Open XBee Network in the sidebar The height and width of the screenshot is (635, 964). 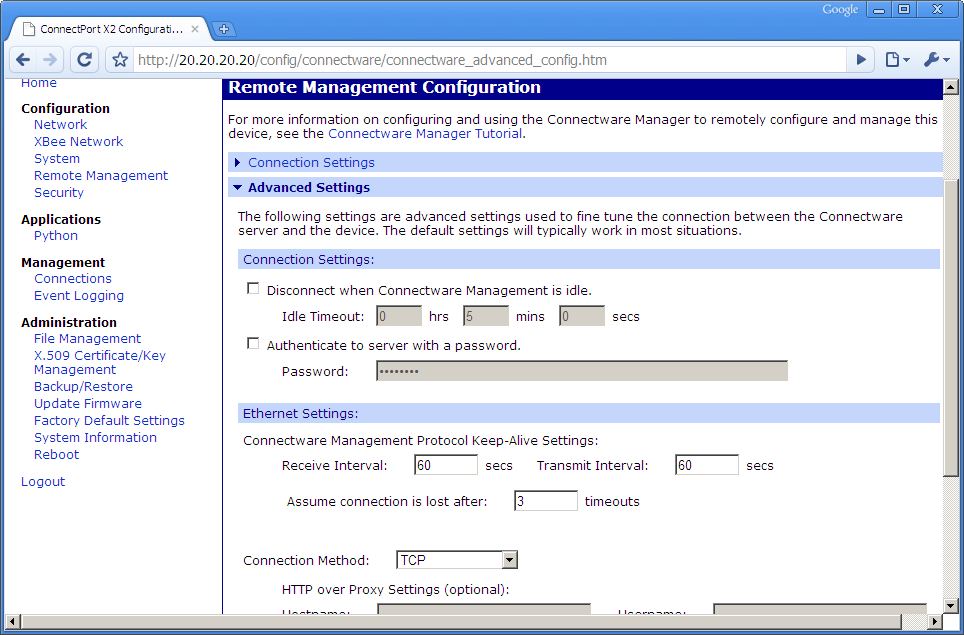[x=78, y=141]
